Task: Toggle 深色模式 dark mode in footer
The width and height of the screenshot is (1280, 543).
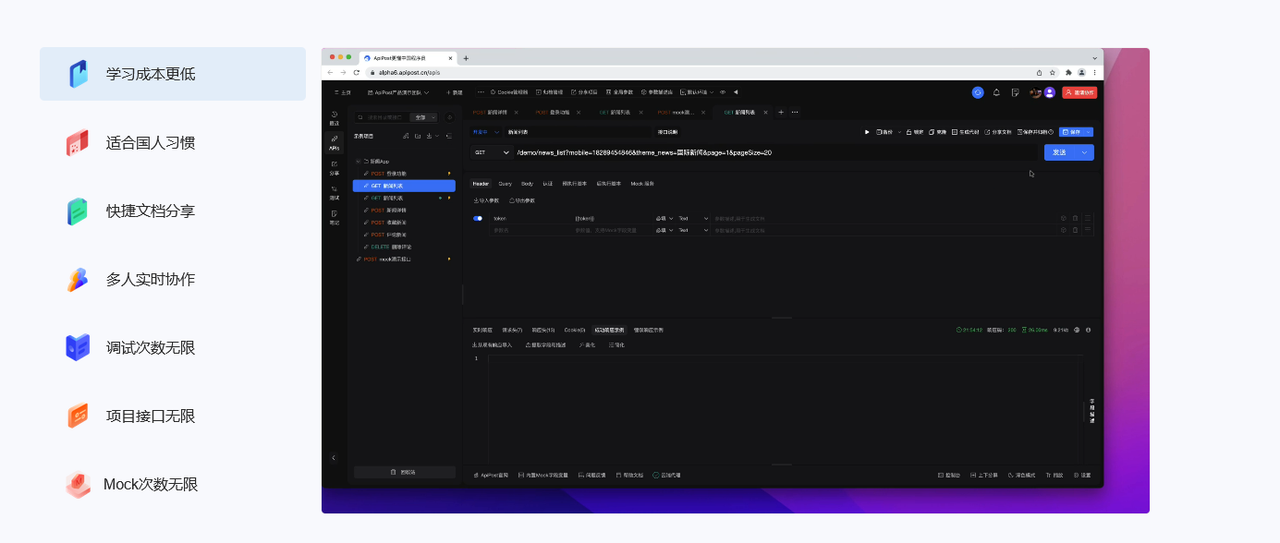Action: coord(1022,475)
